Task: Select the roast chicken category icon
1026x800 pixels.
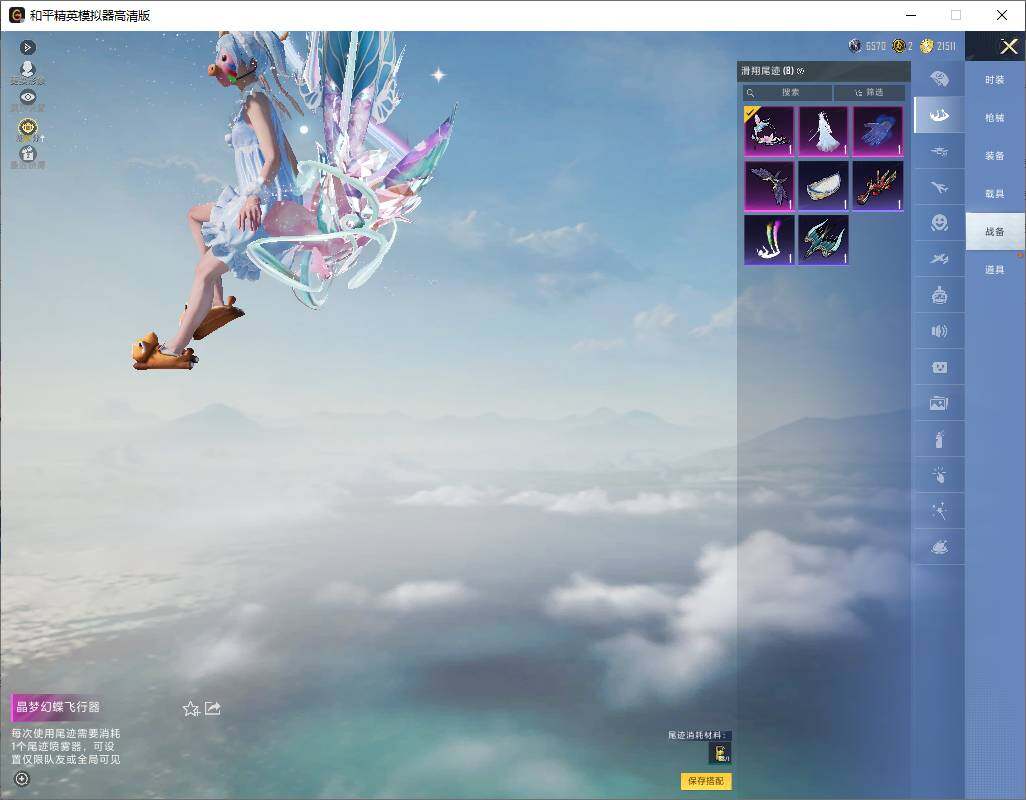Action: pos(939,547)
